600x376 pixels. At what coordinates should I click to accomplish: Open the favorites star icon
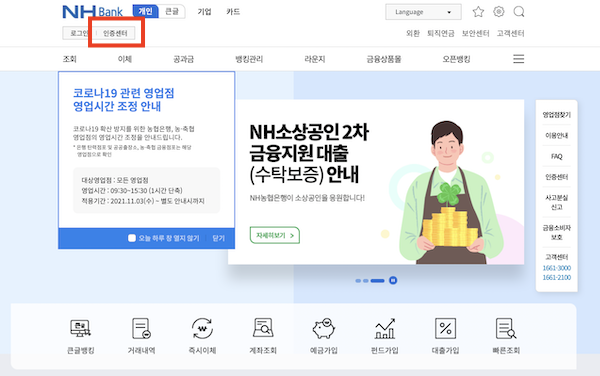pyautogui.click(x=478, y=12)
